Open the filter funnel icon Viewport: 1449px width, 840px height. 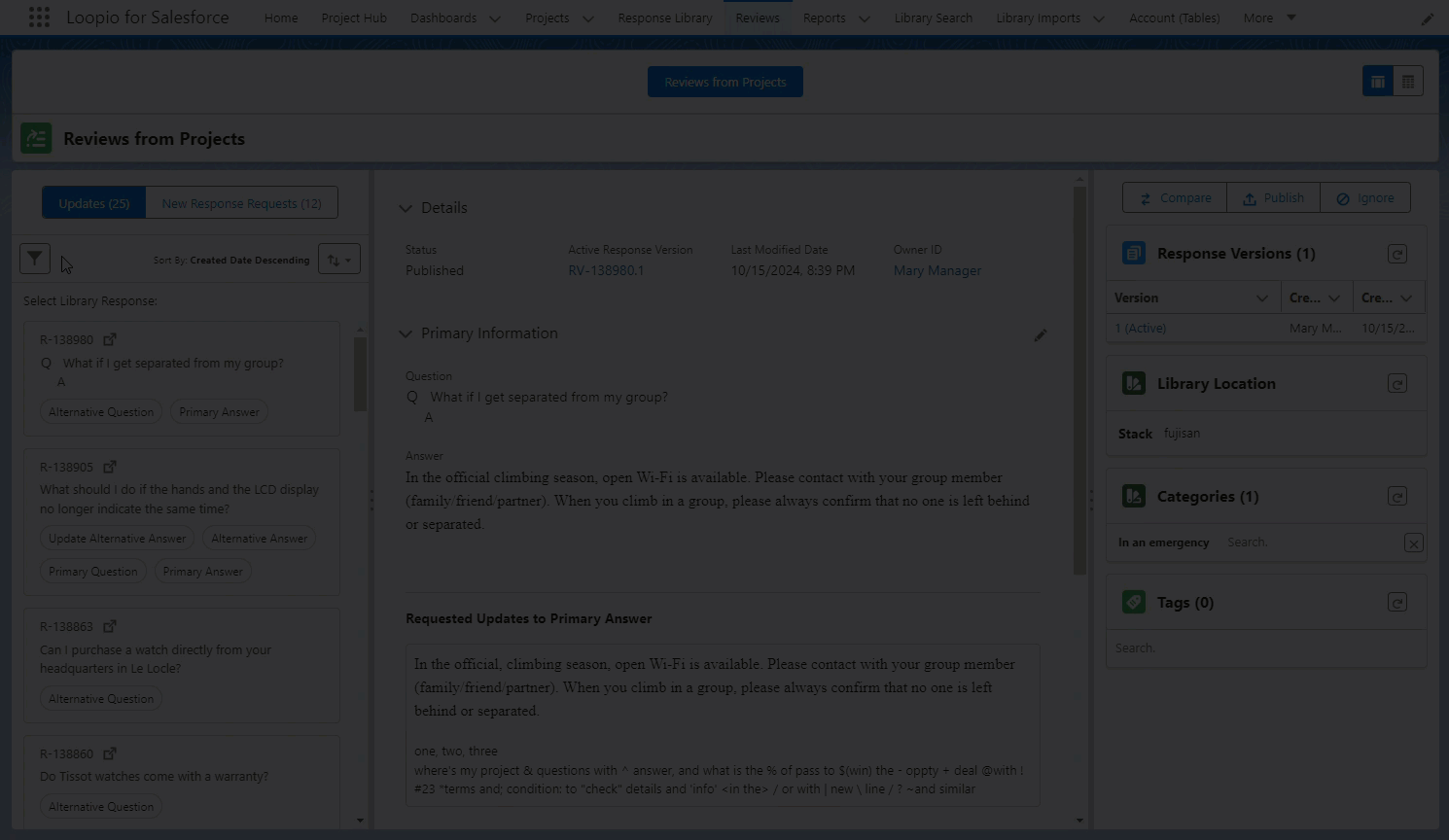point(35,259)
